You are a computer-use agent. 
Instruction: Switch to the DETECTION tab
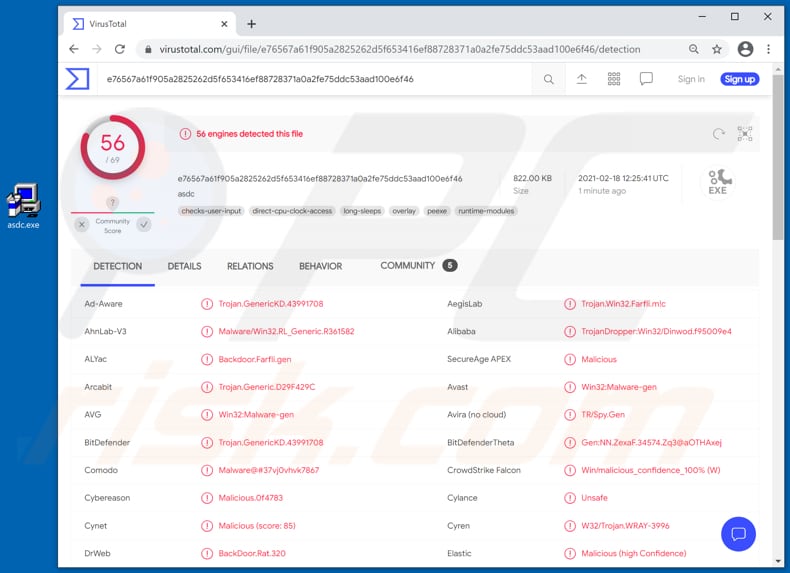(117, 266)
